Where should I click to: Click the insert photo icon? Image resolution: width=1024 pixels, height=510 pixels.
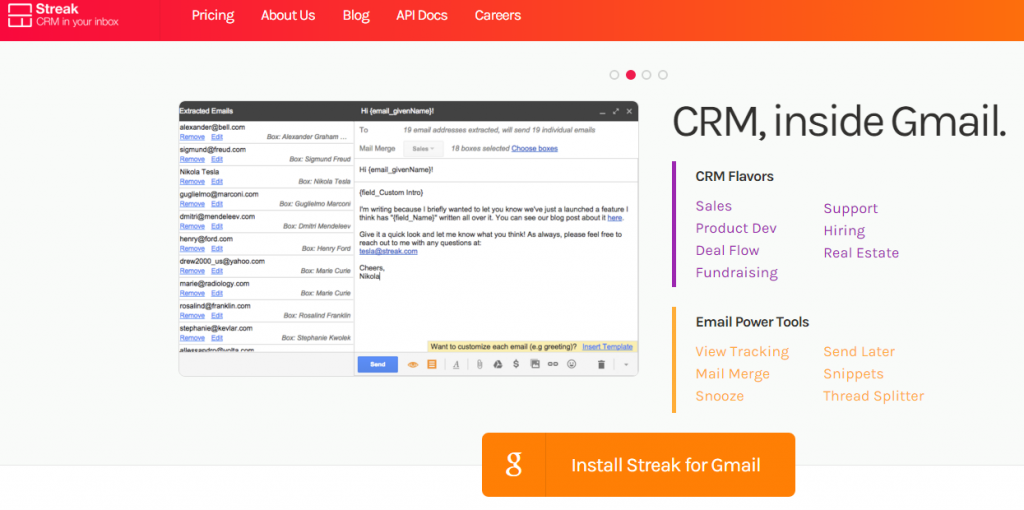point(535,365)
